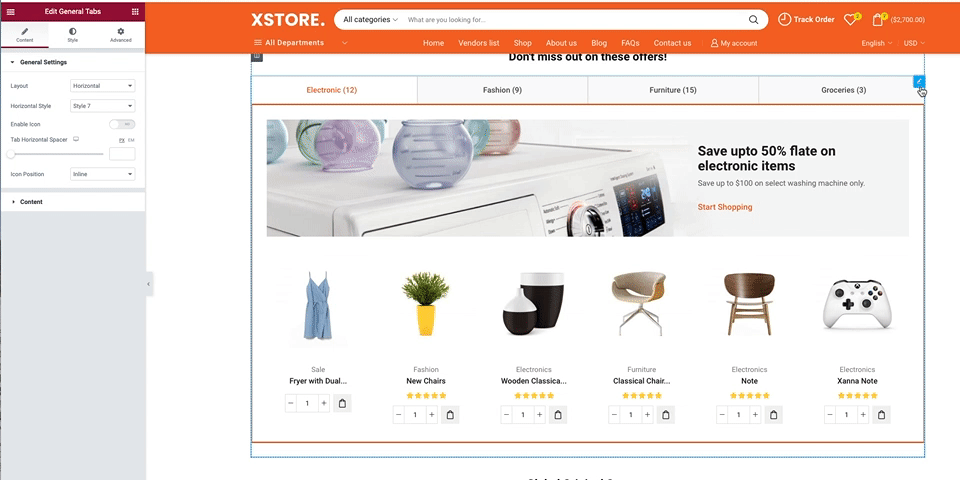960x480 pixels.
Task: Open the widgets grid panel icon
Action: [x=135, y=12]
